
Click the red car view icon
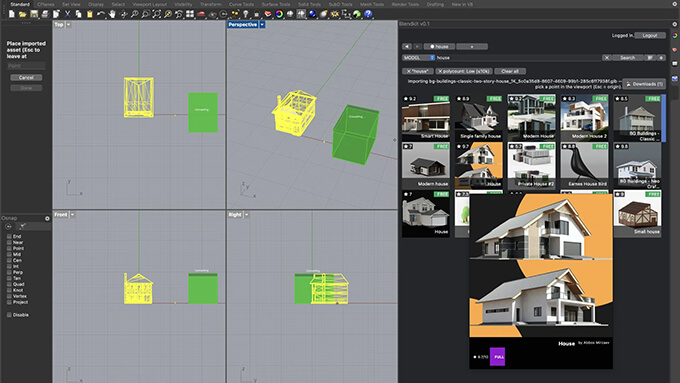201,14
